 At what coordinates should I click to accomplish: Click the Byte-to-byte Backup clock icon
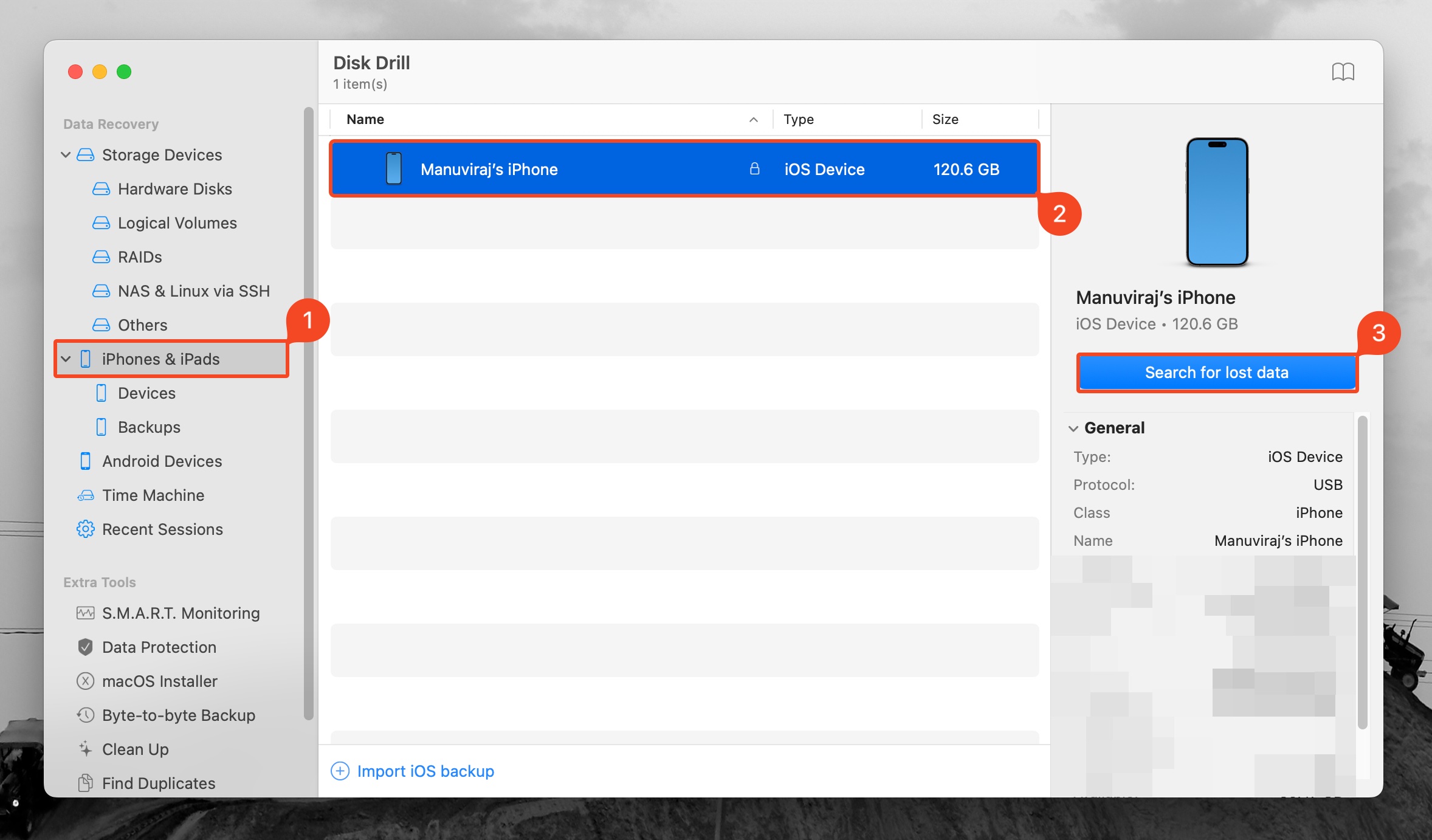(85, 715)
